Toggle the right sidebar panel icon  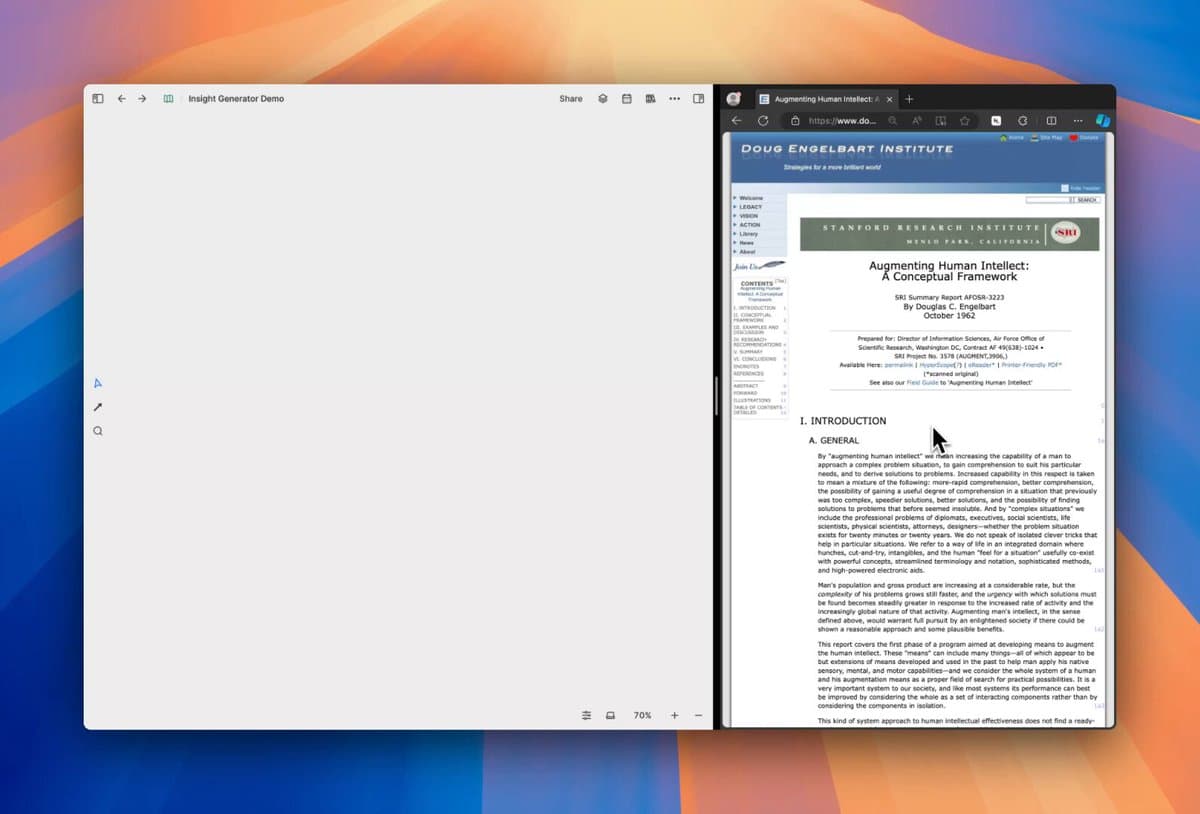click(x=699, y=99)
